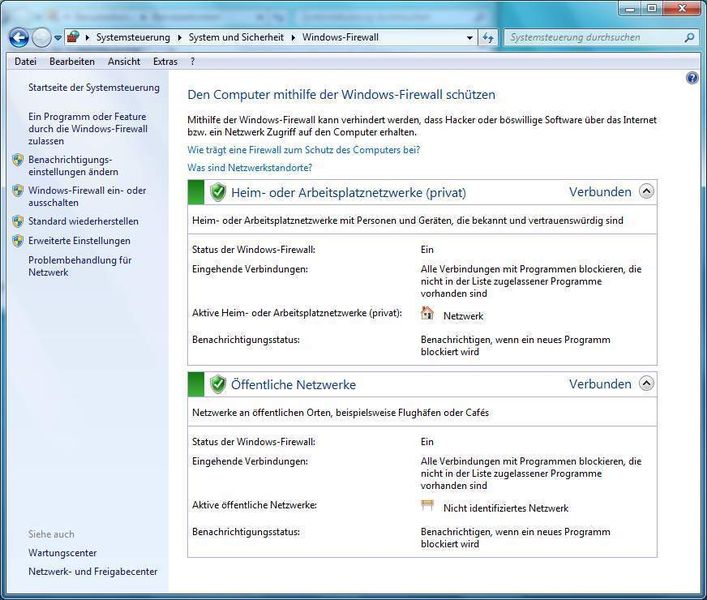Collapse the private networks section chevron
The image size is (707, 600).
tap(647, 192)
